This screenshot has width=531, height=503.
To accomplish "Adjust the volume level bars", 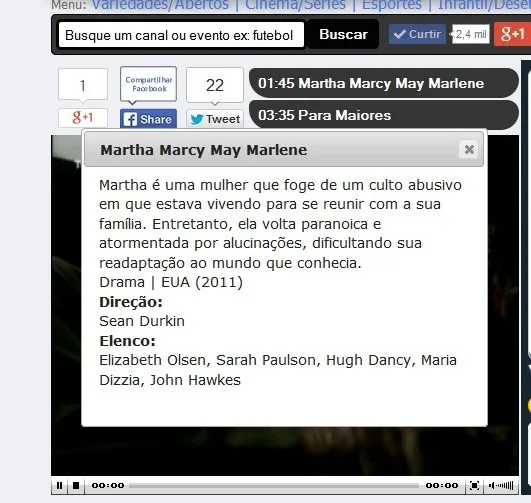I will click(x=505, y=486).
